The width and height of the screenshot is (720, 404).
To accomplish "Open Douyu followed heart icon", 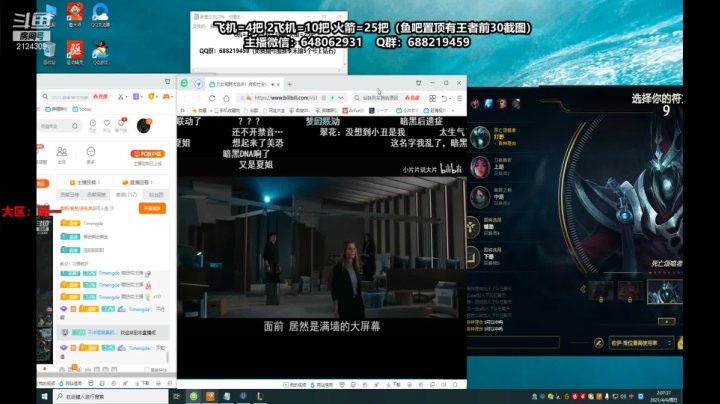I will coord(107,123).
